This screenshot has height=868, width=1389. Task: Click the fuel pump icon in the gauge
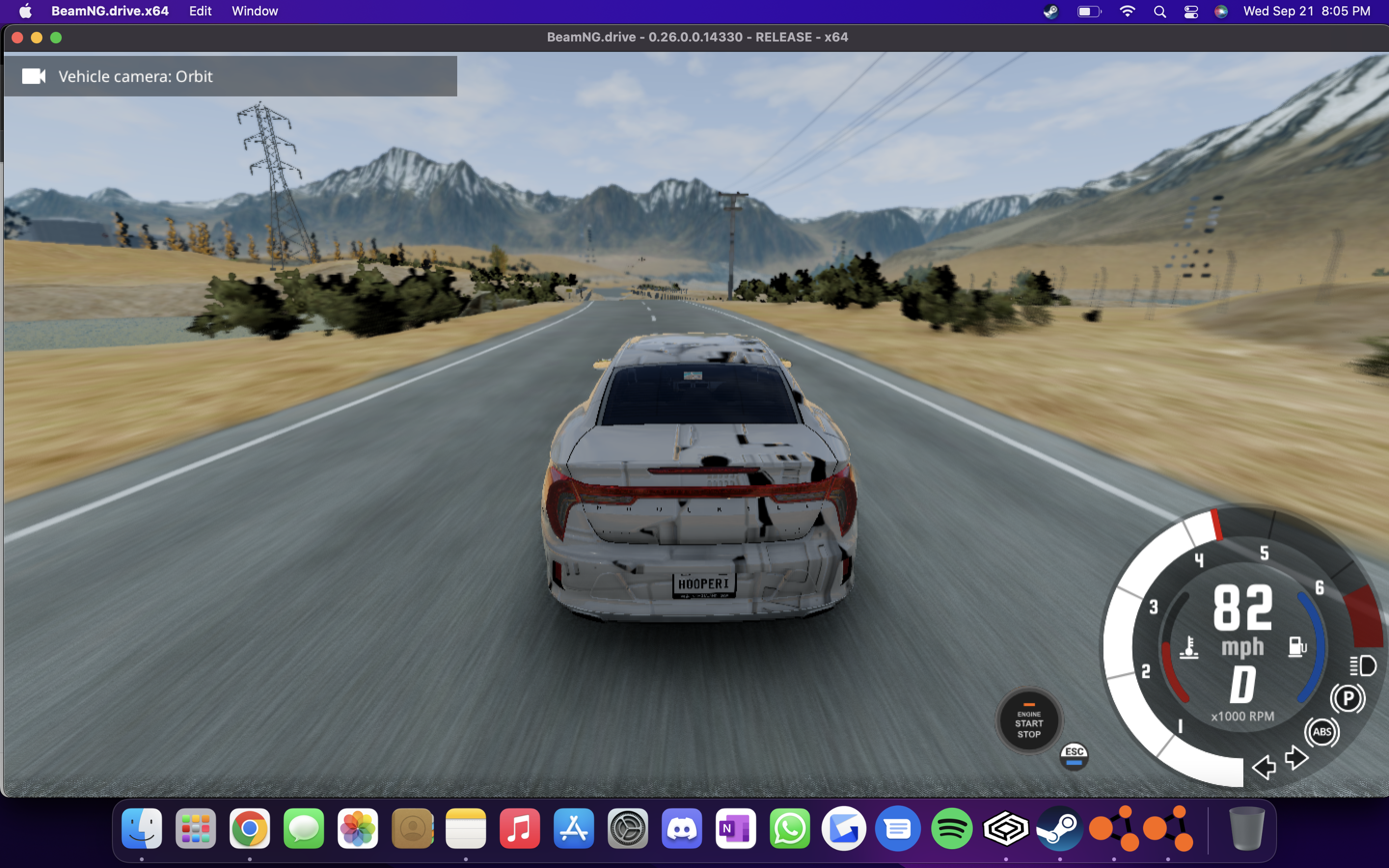tap(1297, 646)
